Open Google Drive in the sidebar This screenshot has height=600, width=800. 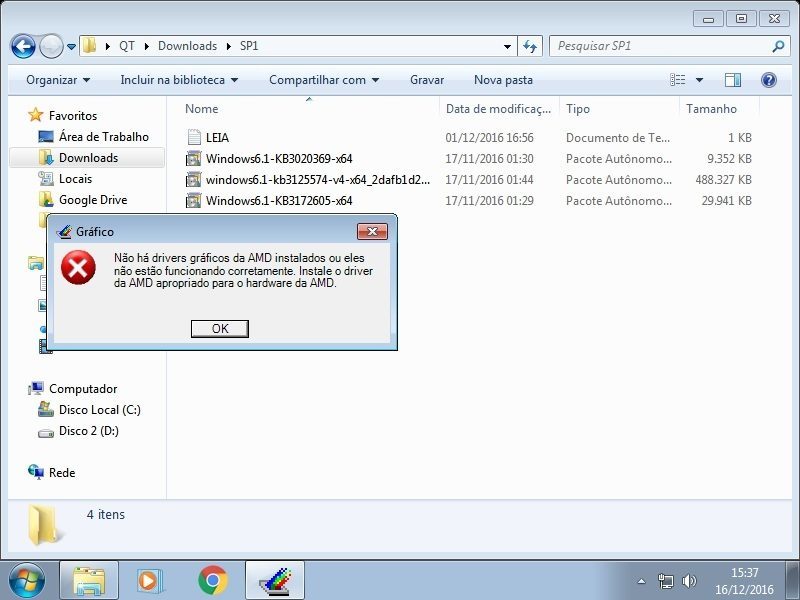[93, 199]
